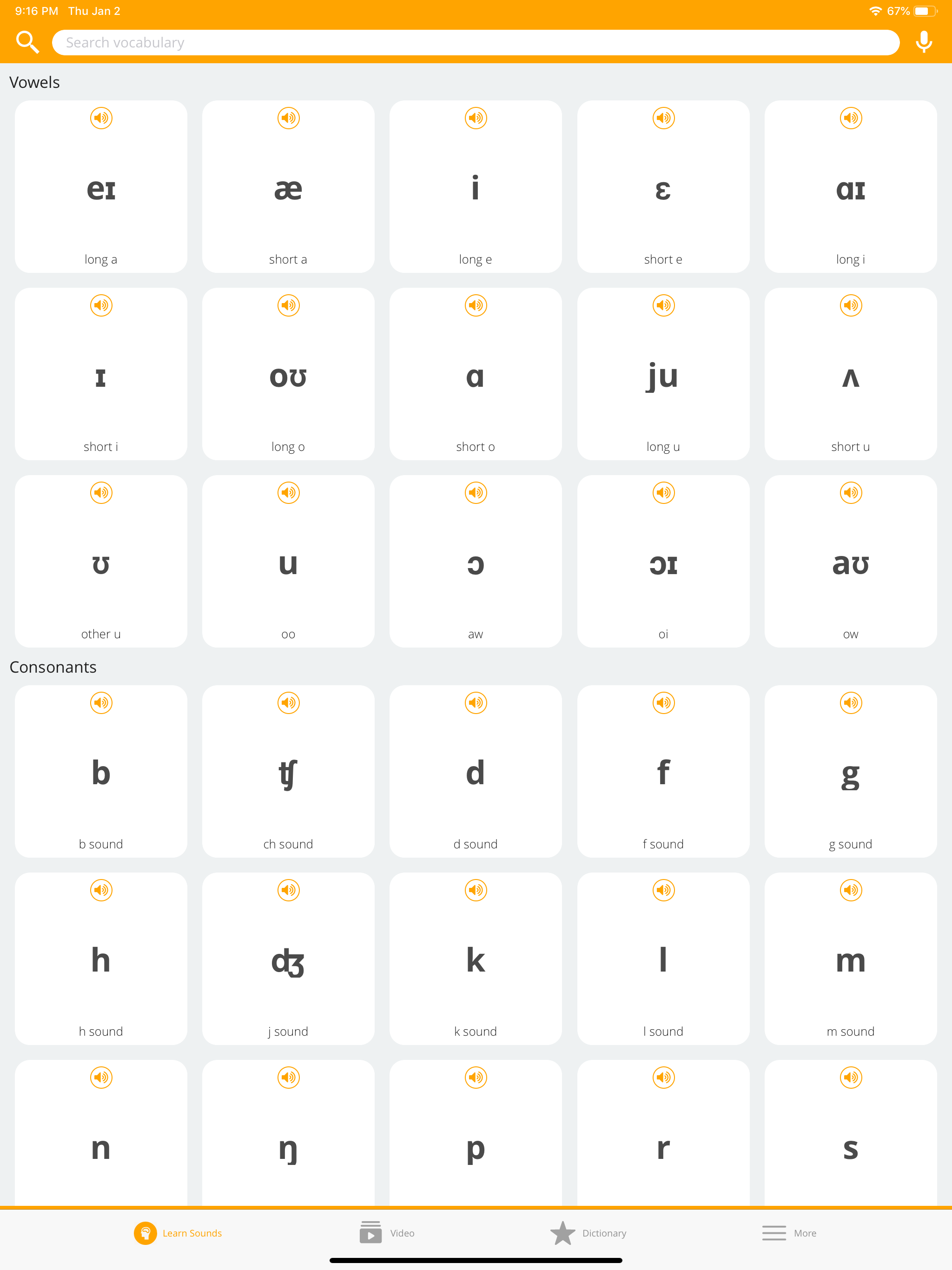Play the m consonant sound
Screen dimensions: 952x1270
850,890
